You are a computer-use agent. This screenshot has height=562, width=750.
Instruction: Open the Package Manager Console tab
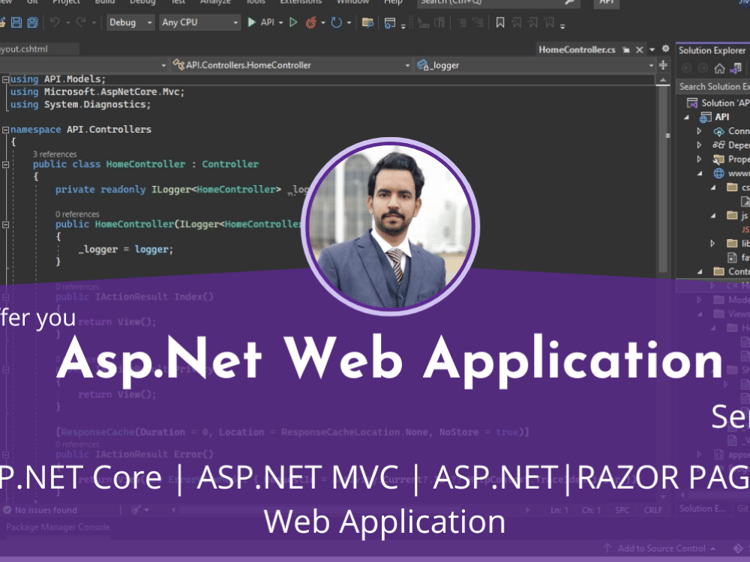[x=58, y=527]
